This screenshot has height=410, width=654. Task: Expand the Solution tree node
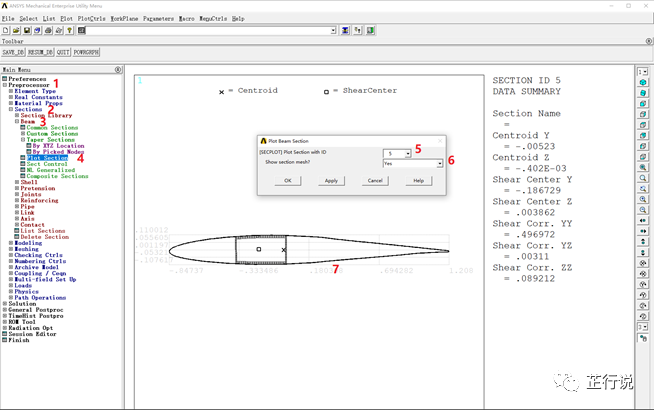tap(5, 304)
